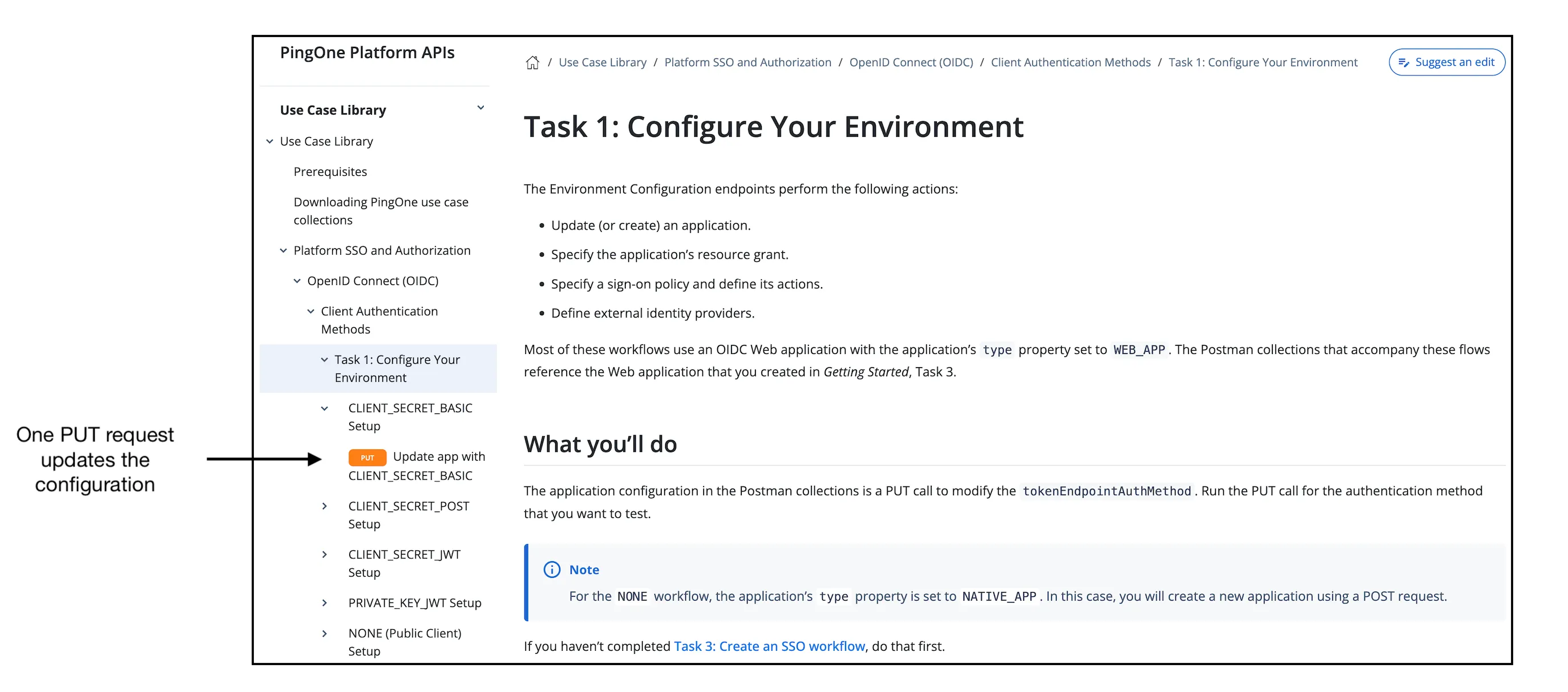Screen dimensions: 1568x692
Task: Open Task 3: Create an SSO workflow link
Action: pos(769,646)
